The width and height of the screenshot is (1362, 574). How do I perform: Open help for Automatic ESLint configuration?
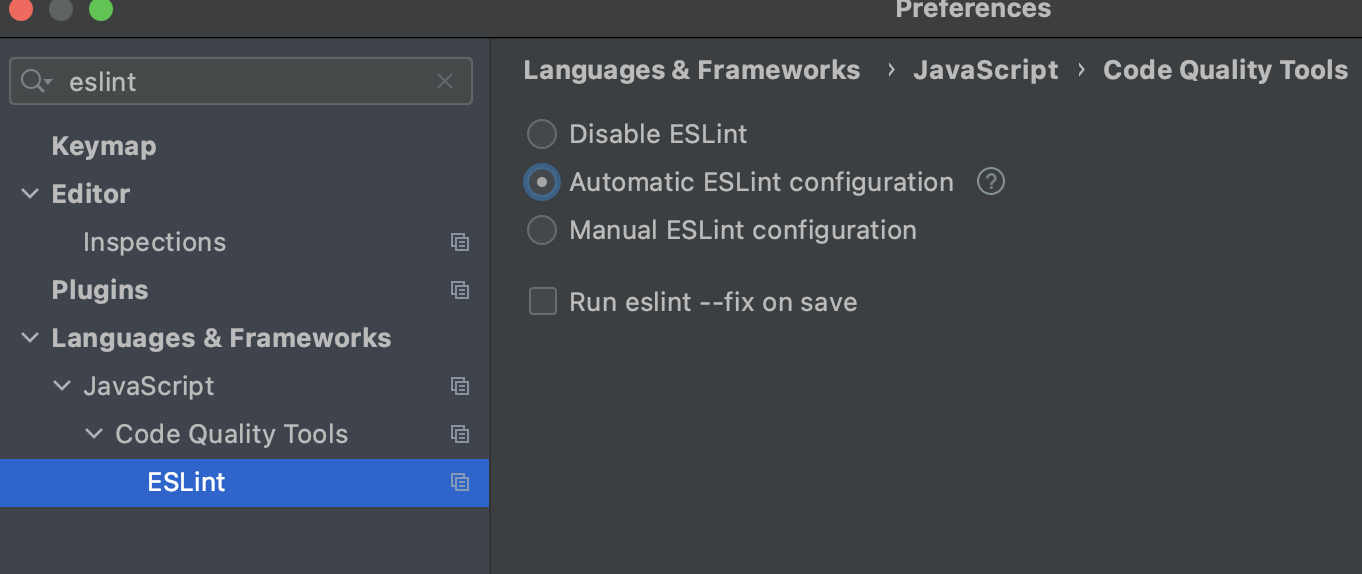pos(990,182)
